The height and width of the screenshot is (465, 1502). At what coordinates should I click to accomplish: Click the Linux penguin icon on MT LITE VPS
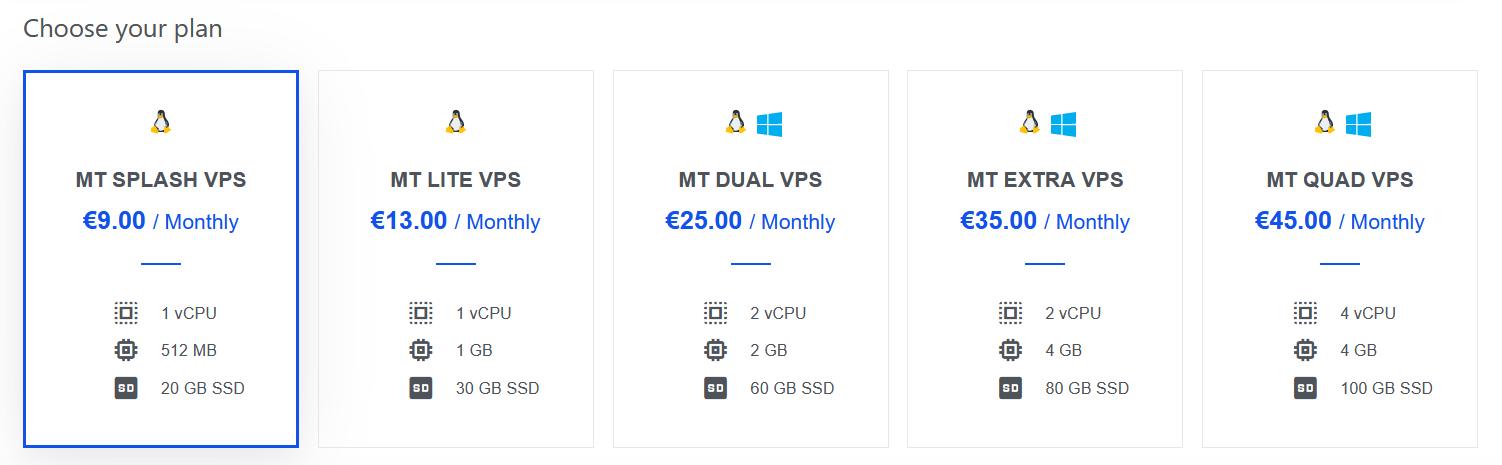point(456,123)
